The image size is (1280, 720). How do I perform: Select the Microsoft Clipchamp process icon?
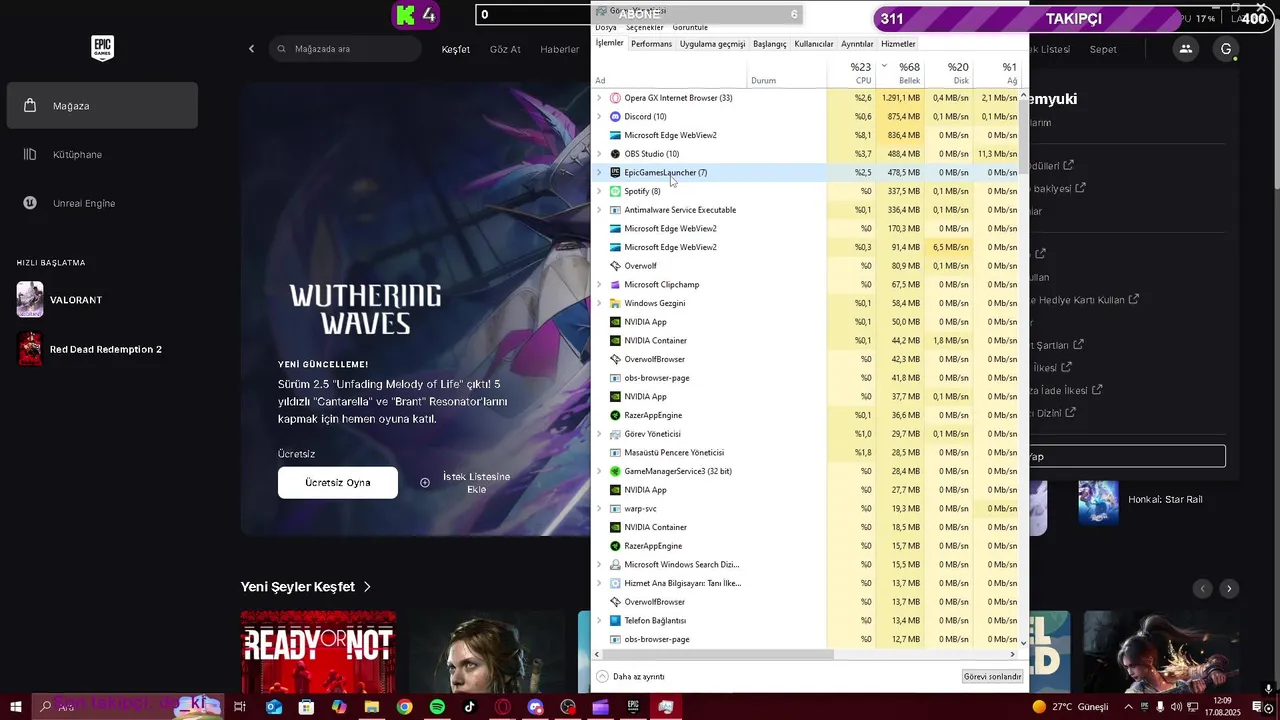click(x=615, y=285)
